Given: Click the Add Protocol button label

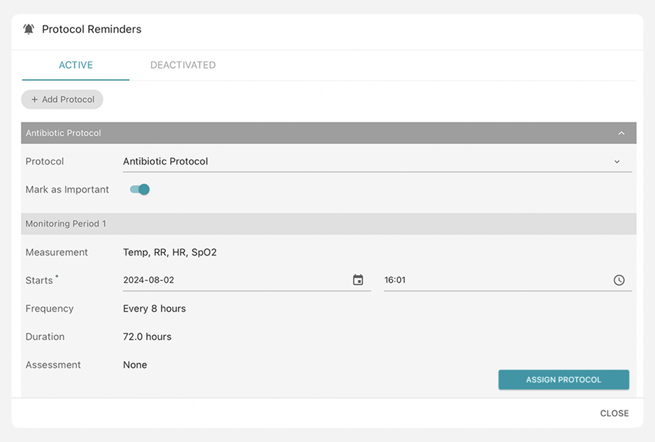Looking at the screenshot, I should pyautogui.click(x=68, y=100).
